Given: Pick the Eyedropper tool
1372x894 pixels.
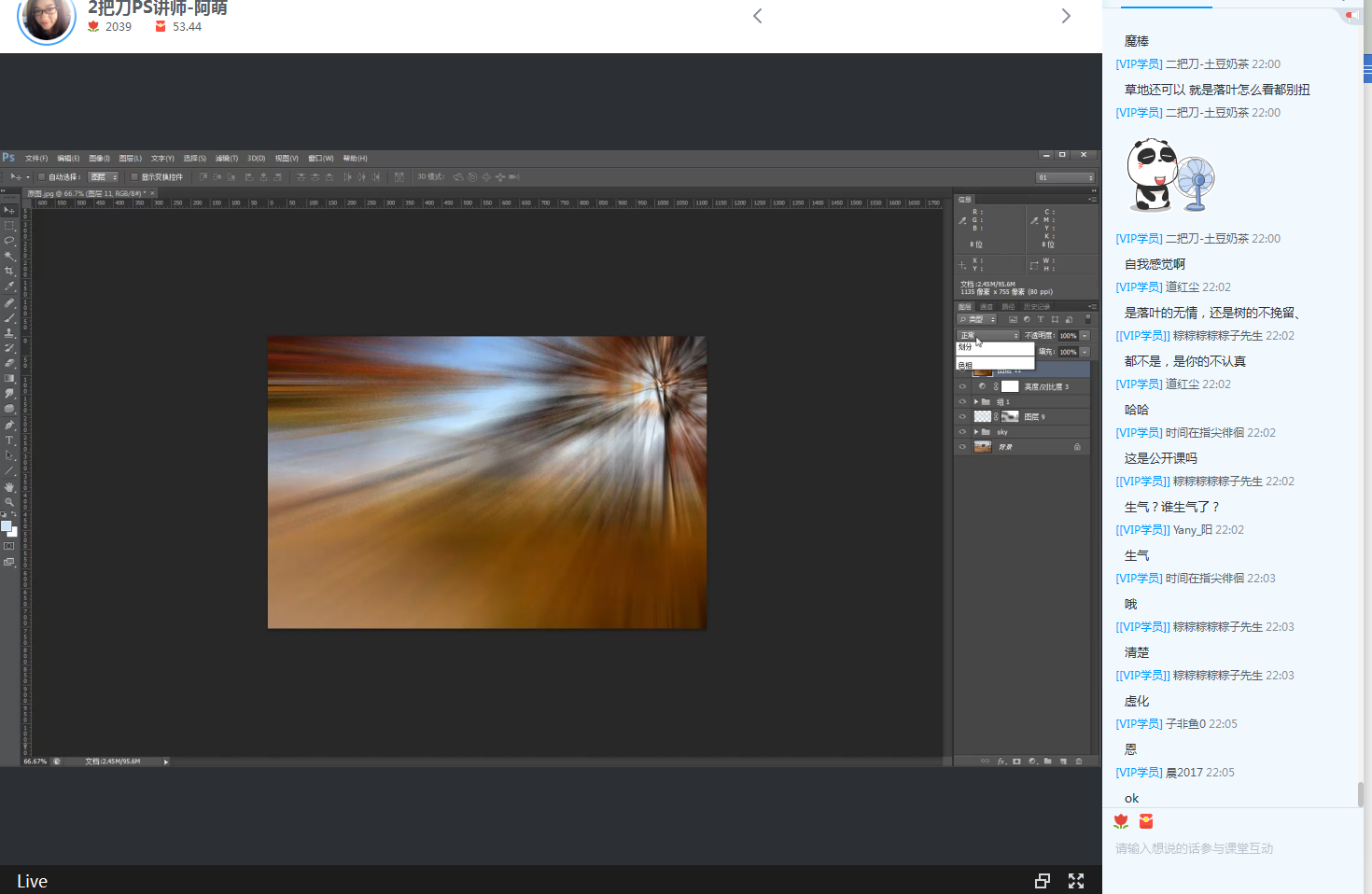Looking at the screenshot, I should [9, 286].
